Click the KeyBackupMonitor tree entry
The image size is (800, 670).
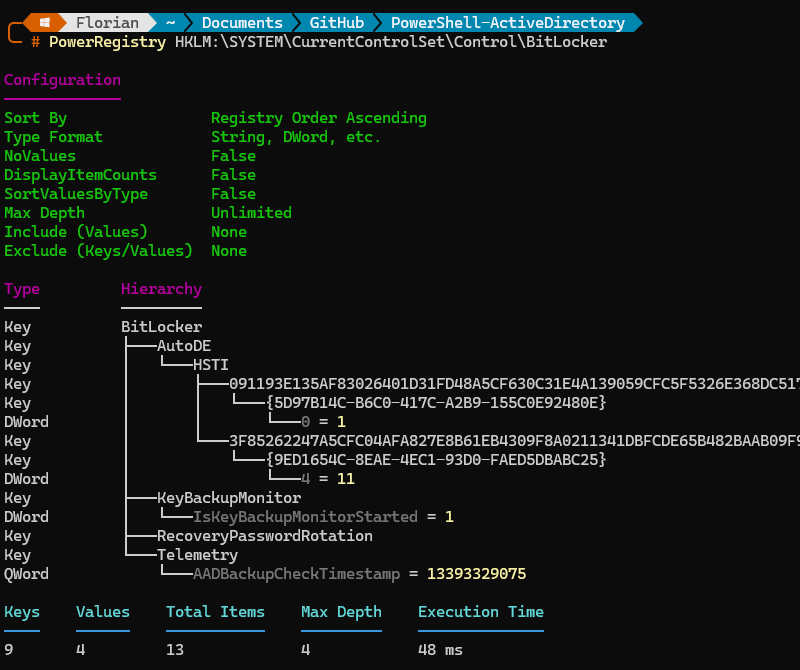pos(228,497)
